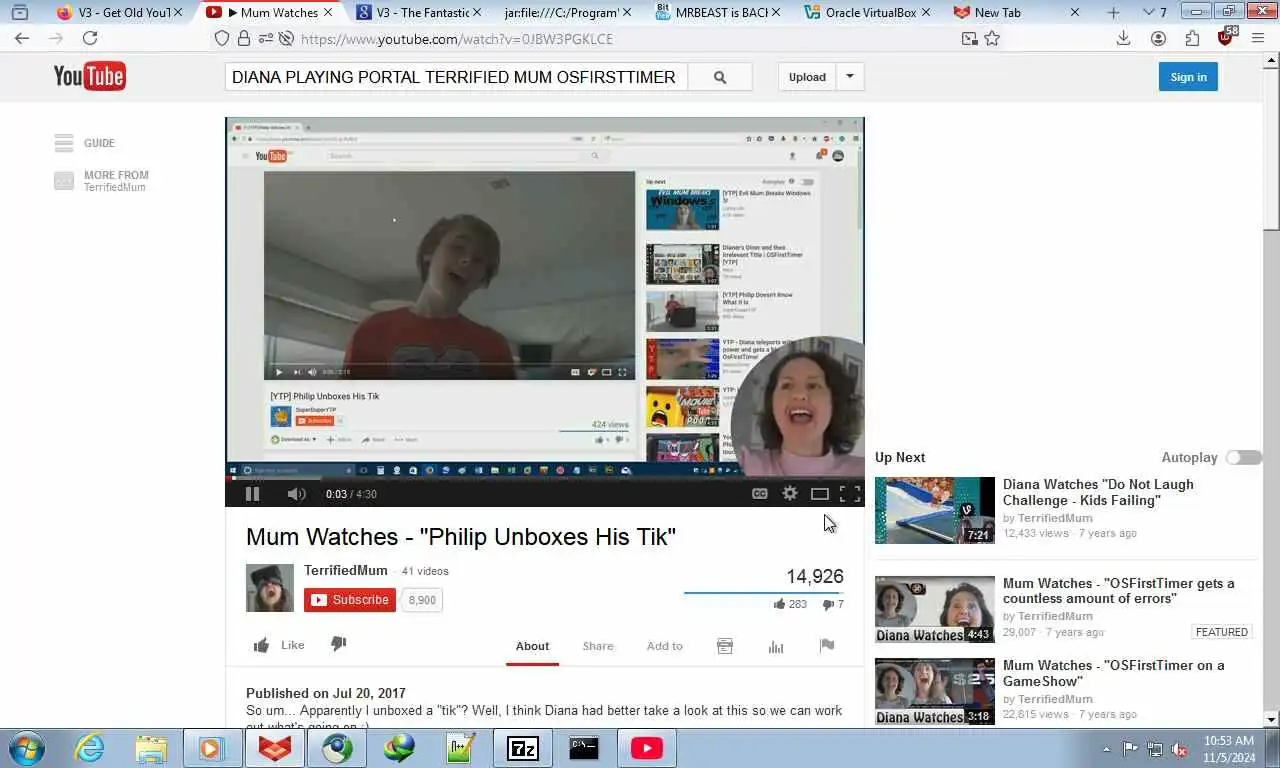Click the site security padlock icon
Image resolution: width=1280 pixels, height=768 pixels.
click(244, 38)
